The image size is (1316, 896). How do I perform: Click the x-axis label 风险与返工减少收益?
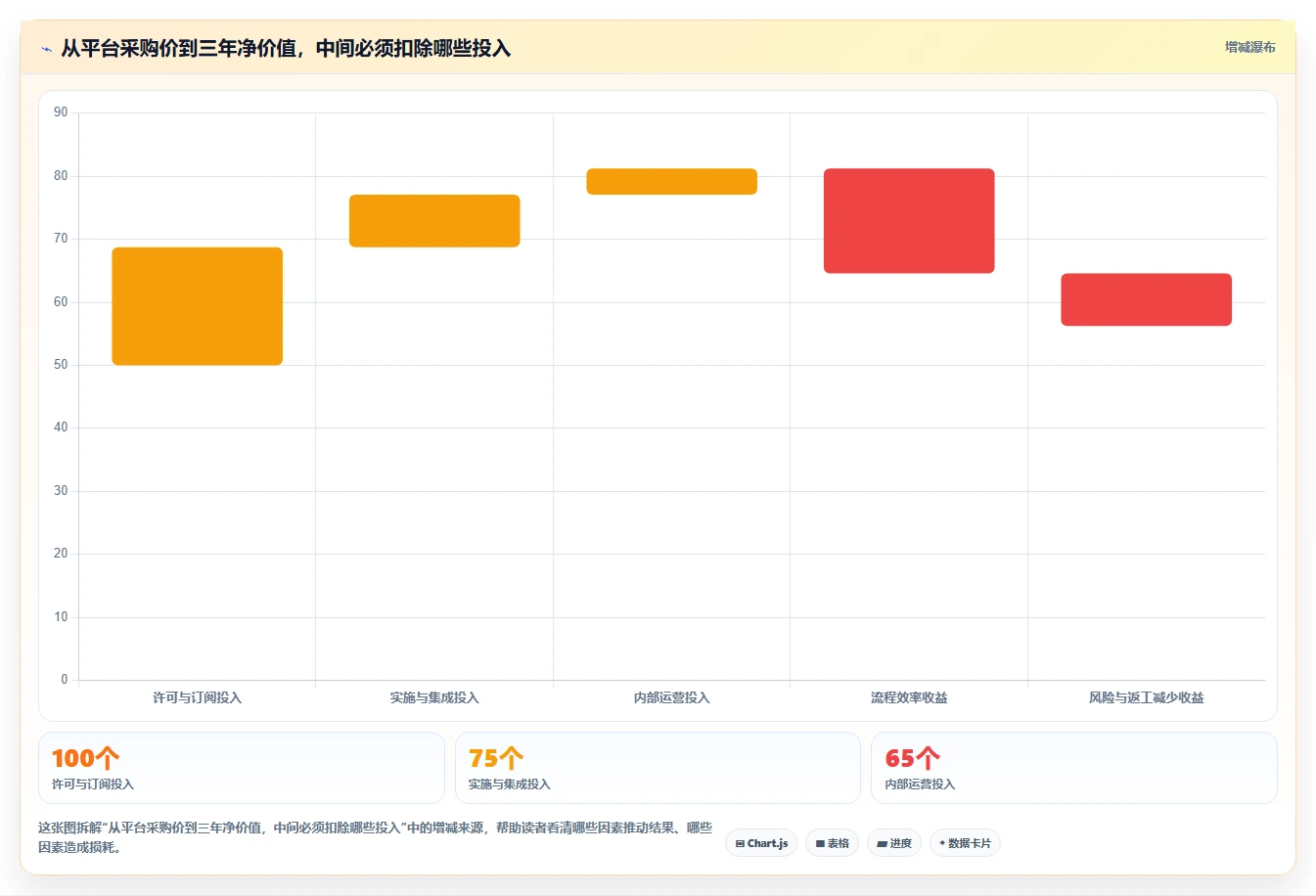[x=1147, y=697]
